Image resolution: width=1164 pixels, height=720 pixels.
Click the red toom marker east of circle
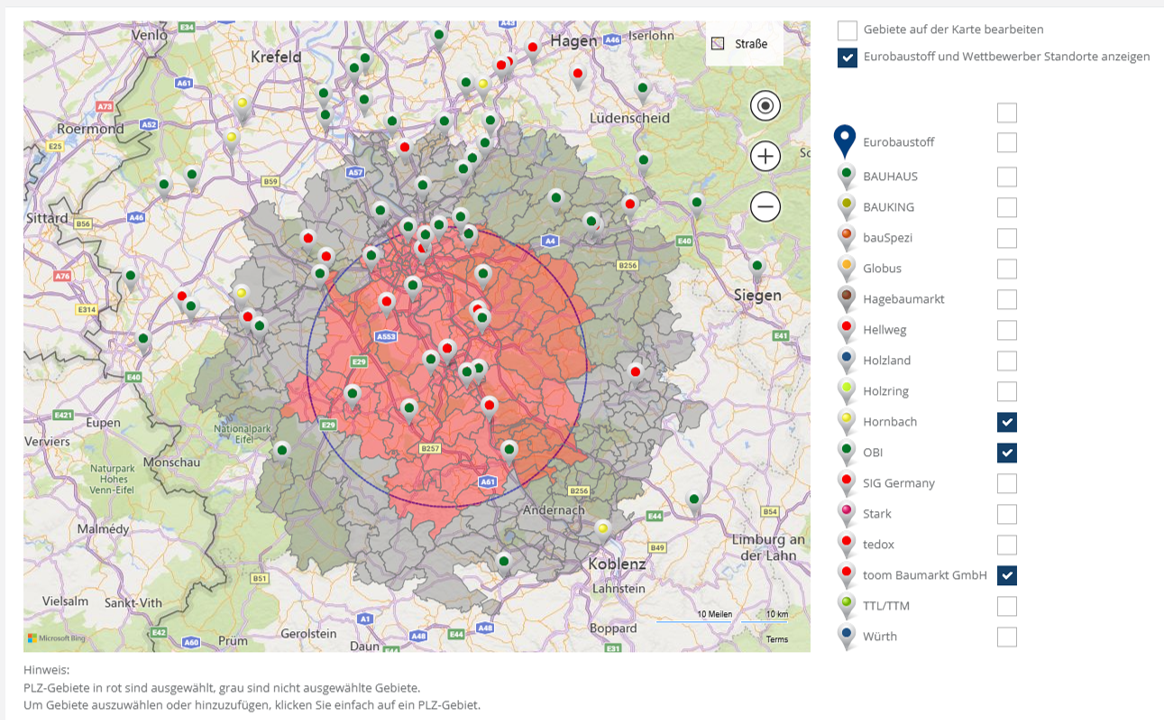pos(635,373)
